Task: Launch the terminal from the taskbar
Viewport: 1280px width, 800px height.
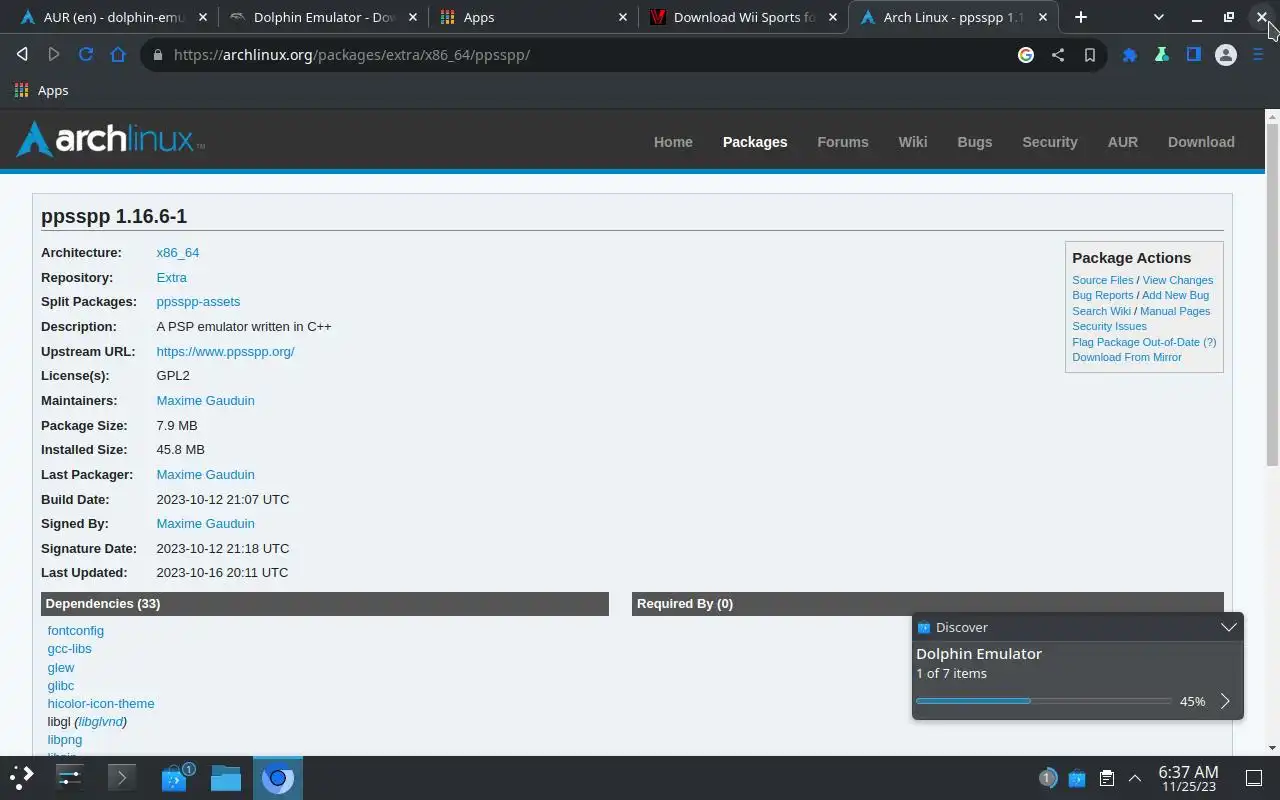Action: (122, 777)
